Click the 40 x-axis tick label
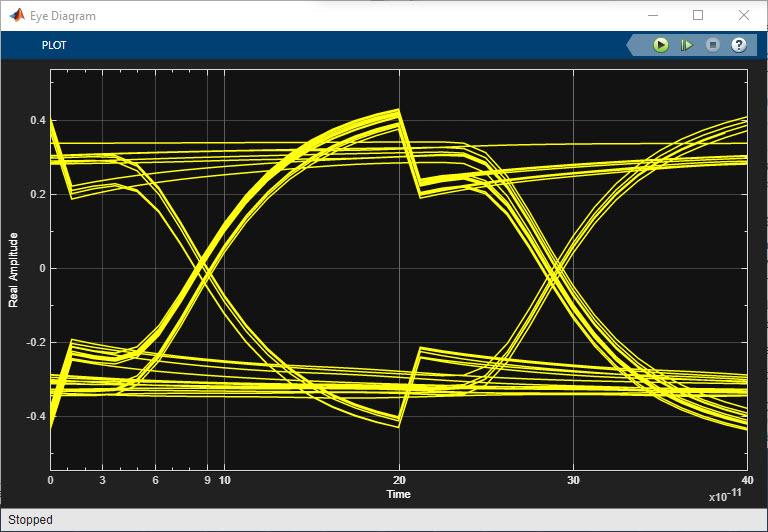 (747, 481)
